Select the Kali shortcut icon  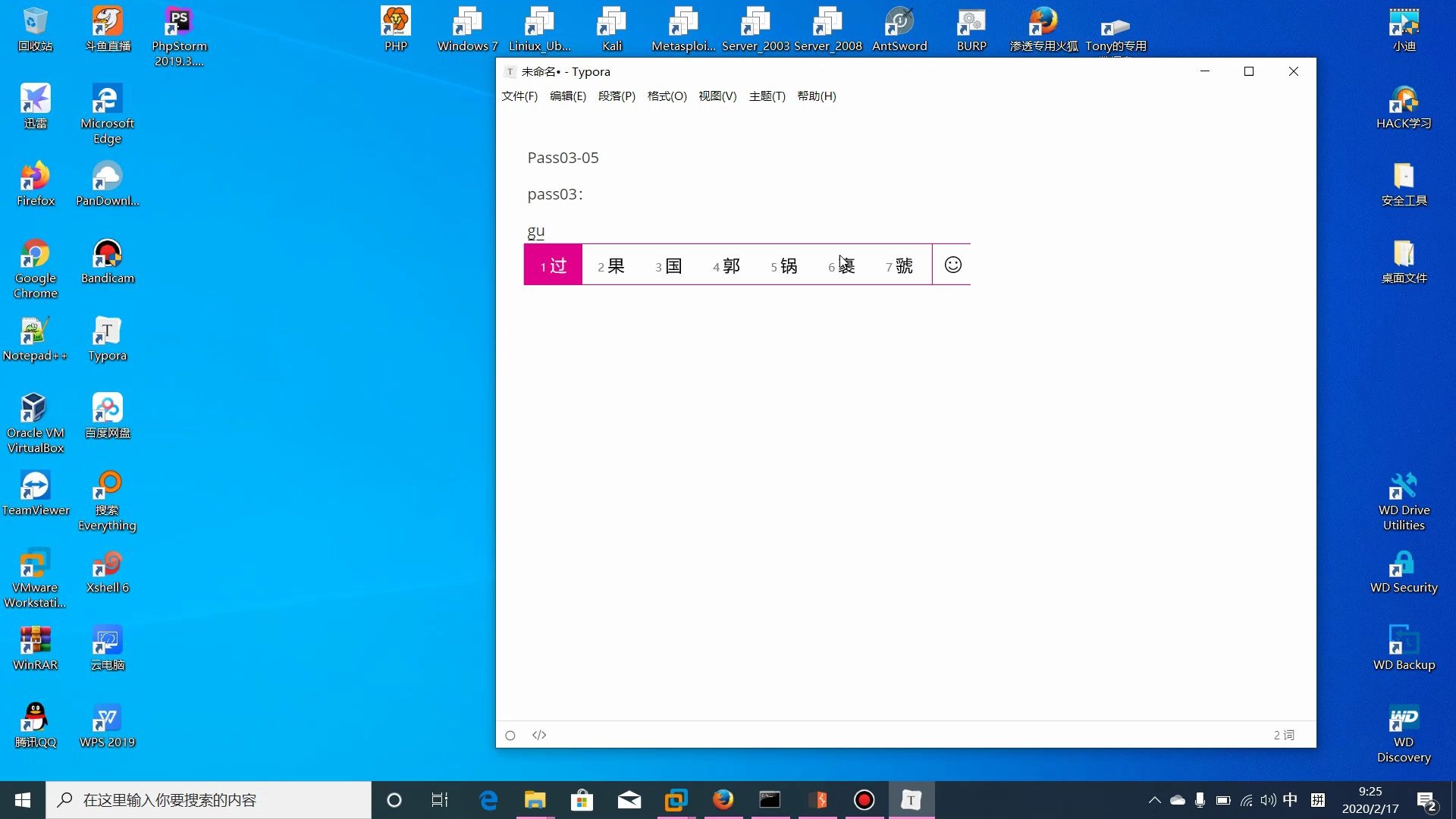tap(612, 30)
